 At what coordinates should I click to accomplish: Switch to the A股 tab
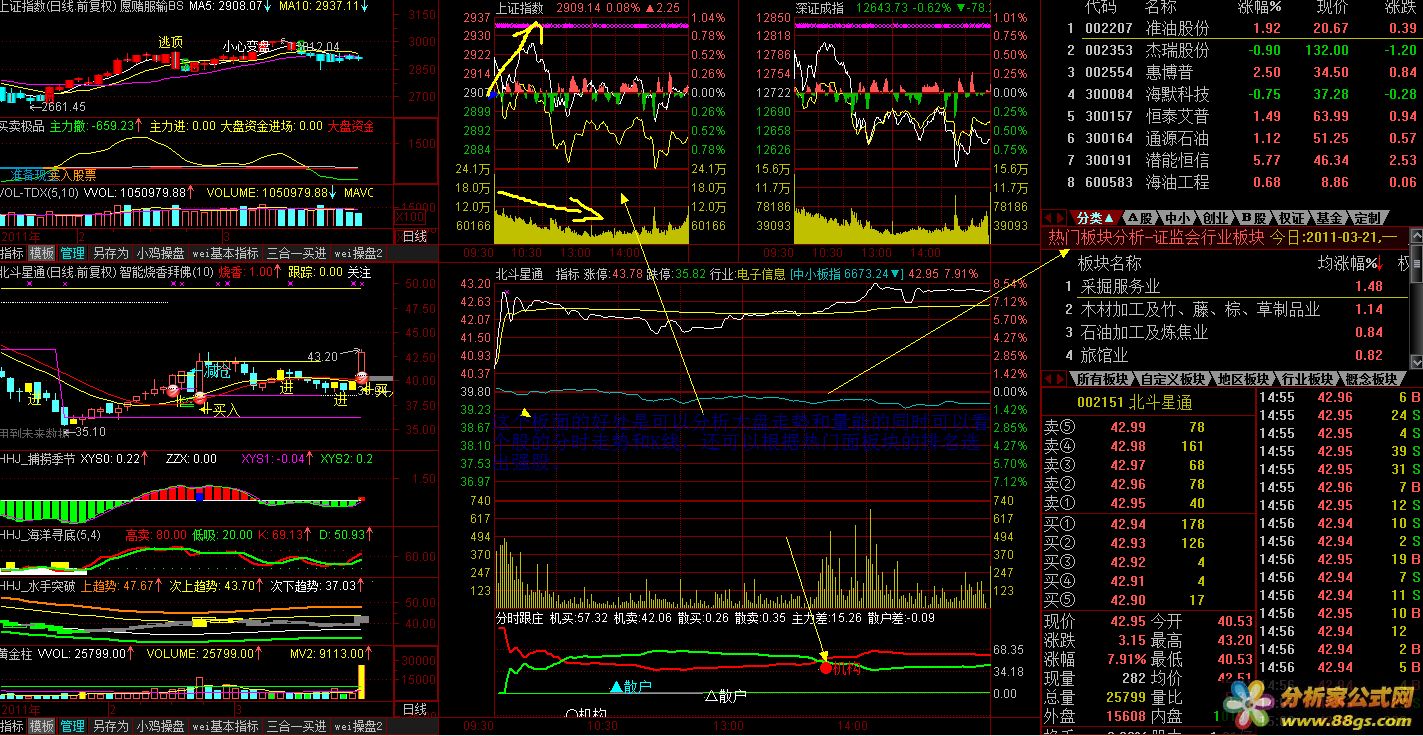[1138, 217]
